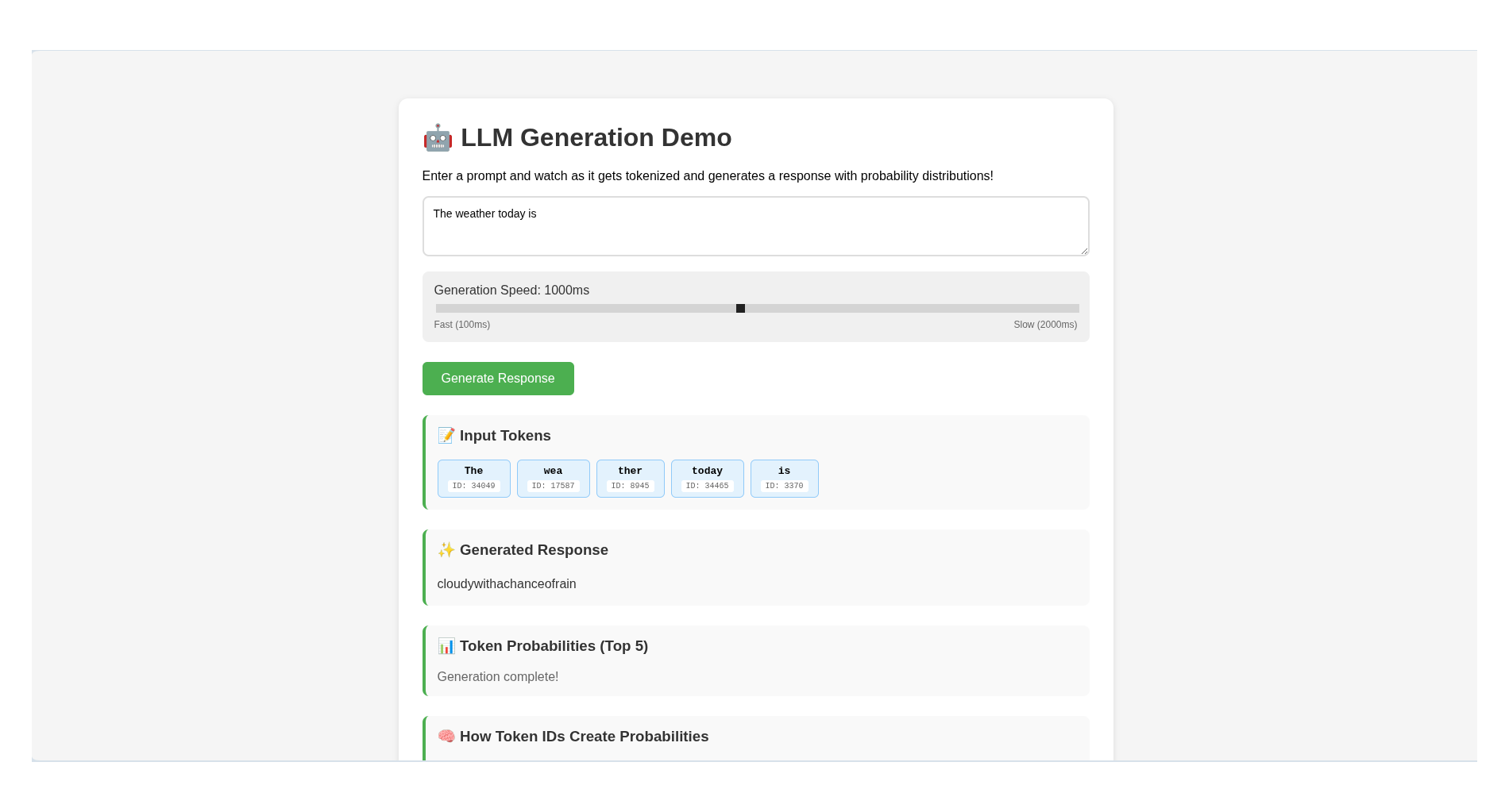
Task: Select the "The" input token chip
Action: pyautogui.click(x=473, y=479)
